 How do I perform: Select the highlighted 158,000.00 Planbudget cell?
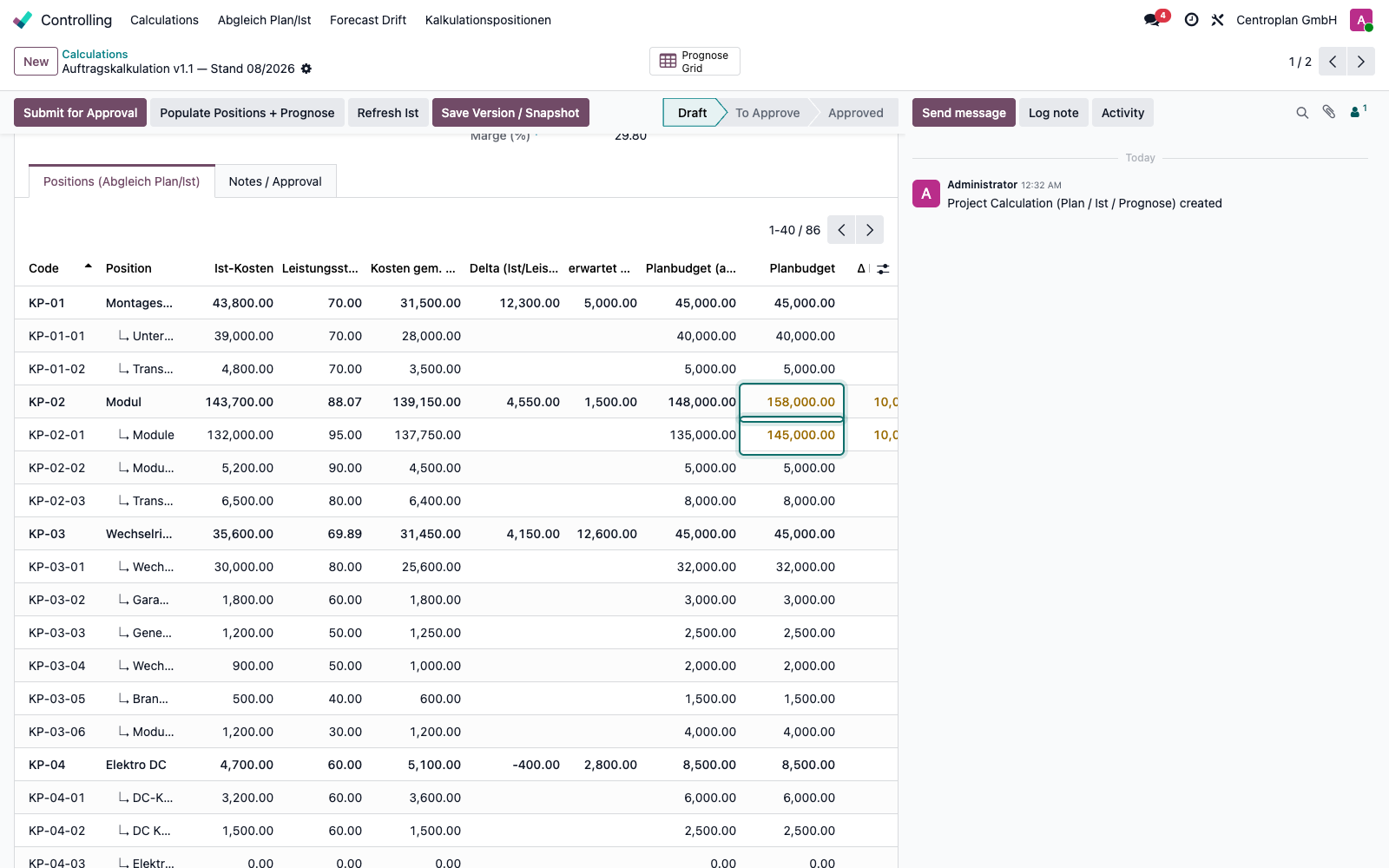click(x=792, y=402)
